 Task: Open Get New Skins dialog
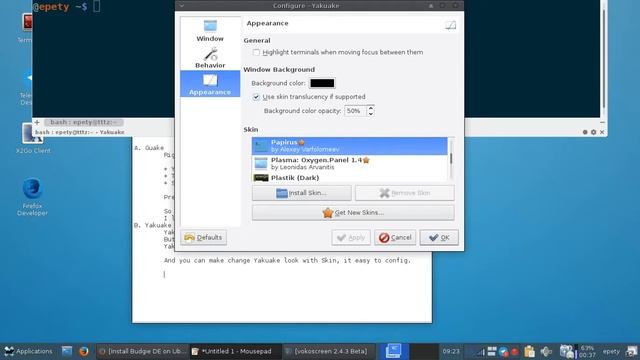pos(353,213)
